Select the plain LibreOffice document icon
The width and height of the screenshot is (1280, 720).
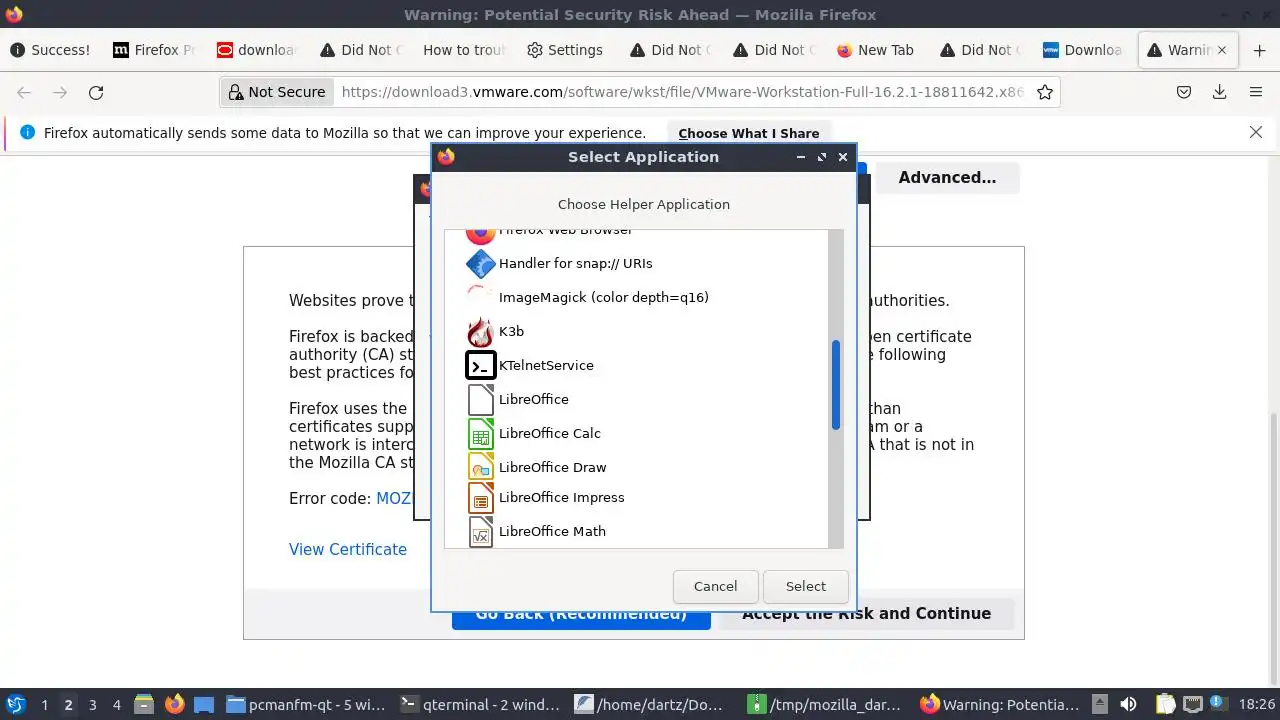(x=481, y=399)
